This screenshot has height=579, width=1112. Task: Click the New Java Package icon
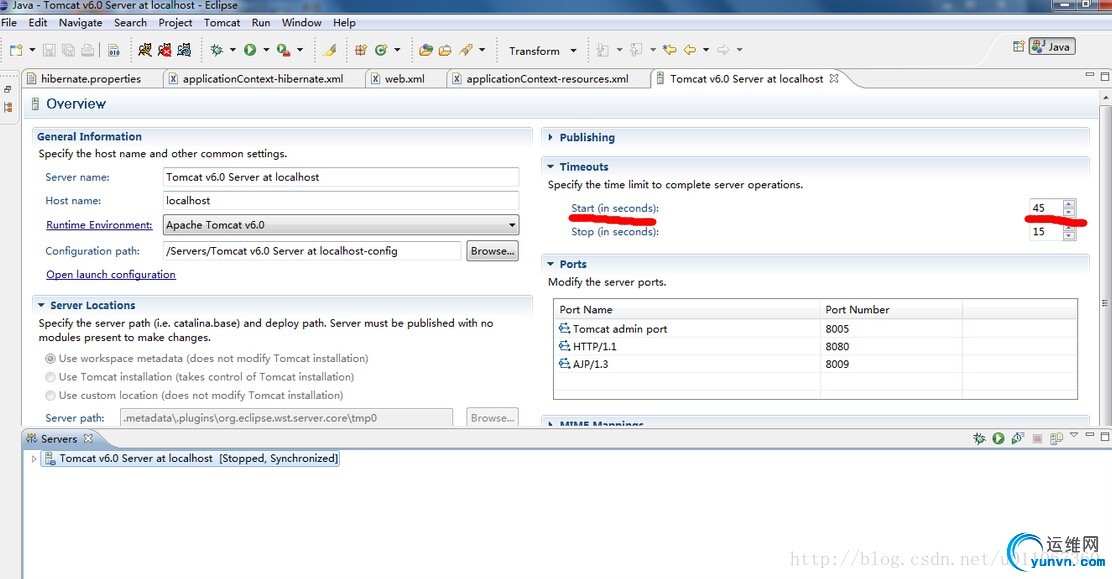click(x=361, y=50)
